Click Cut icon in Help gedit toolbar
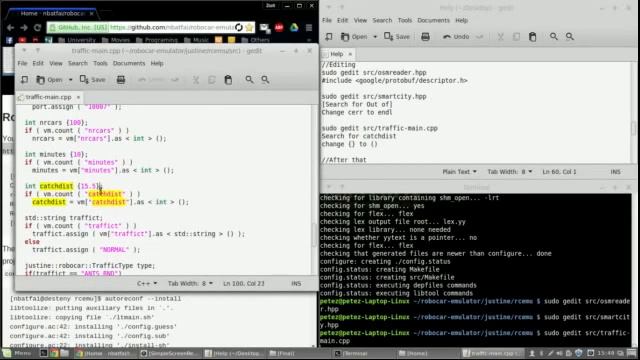This screenshot has width=640, height=360. 500,37
